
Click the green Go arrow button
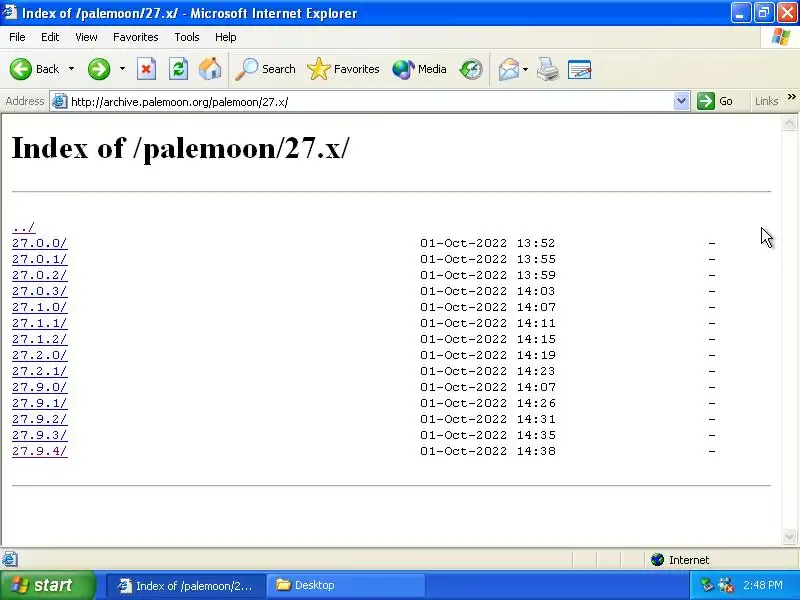point(706,101)
